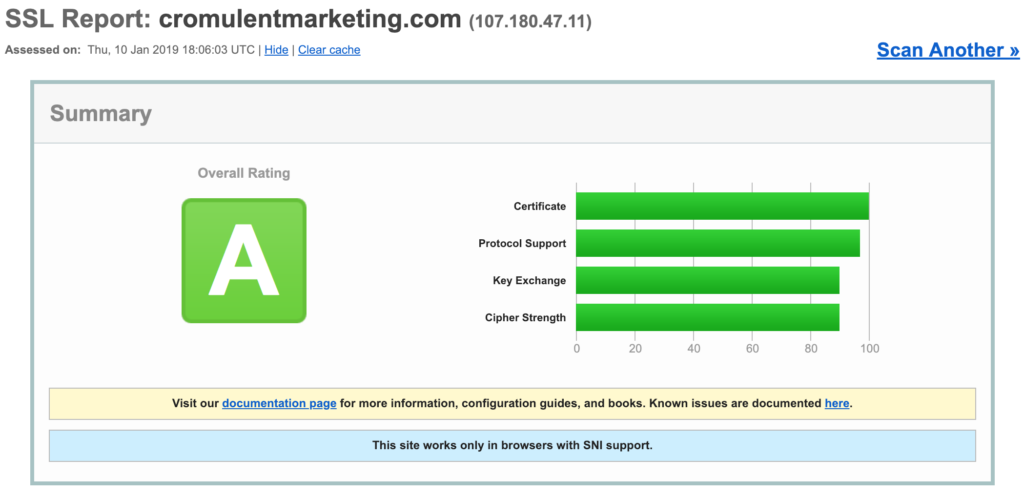Screen dimensions: 1024x499
Task: Select the Protocol Support score bar
Action: [717, 243]
